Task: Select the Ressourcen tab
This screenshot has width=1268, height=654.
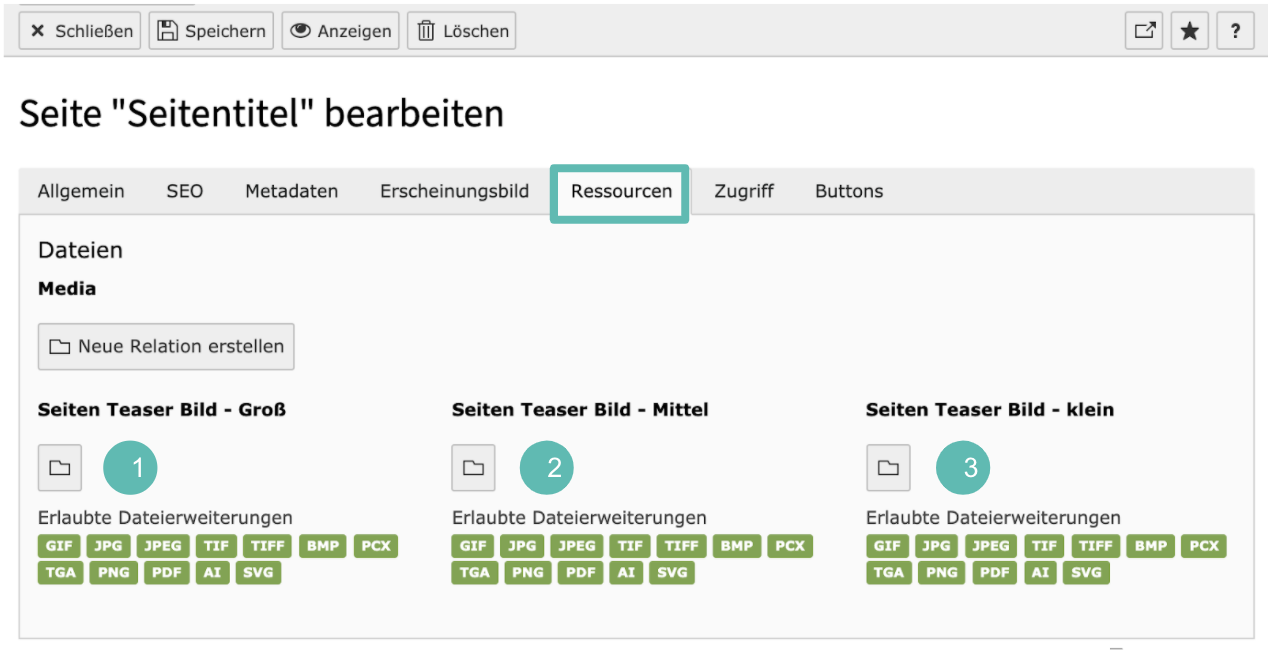Action: point(621,192)
